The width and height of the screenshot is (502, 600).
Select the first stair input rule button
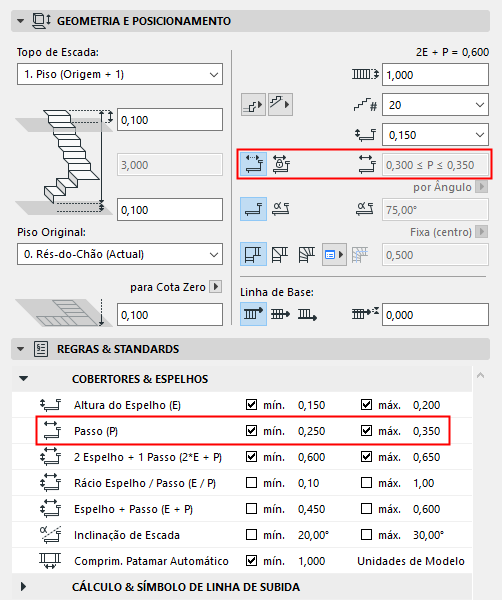click(x=253, y=104)
